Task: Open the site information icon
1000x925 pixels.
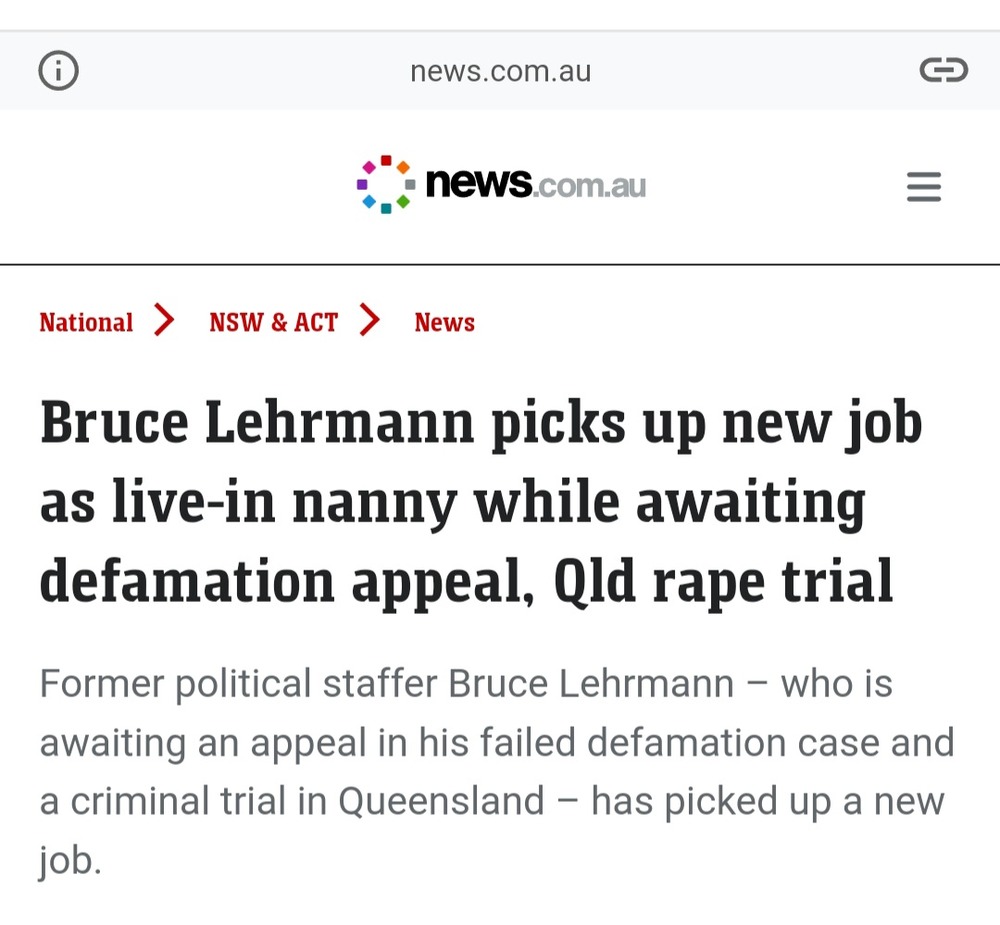Action: pyautogui.click(x=58, y=70)
